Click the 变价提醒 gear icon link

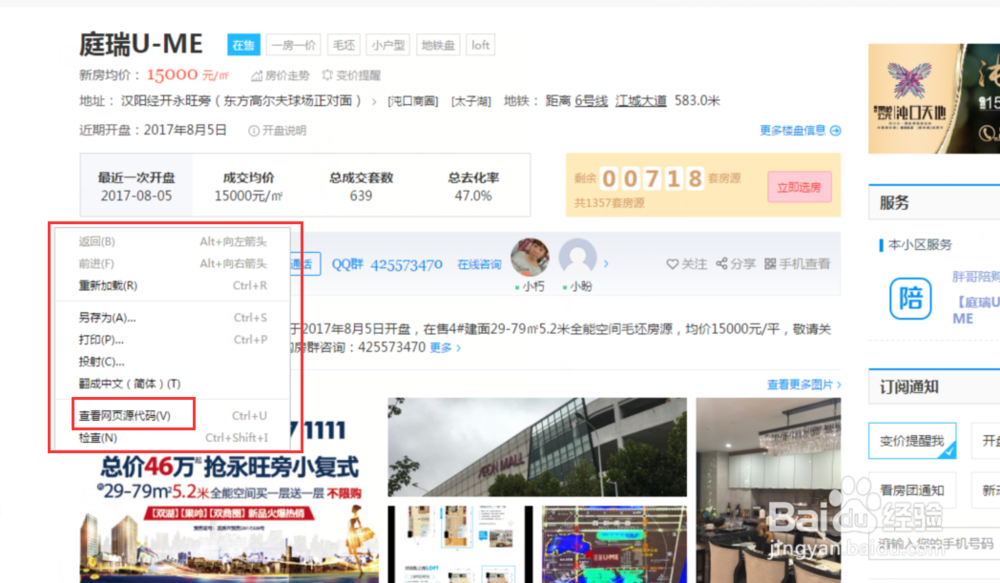[x=327, y=75]
